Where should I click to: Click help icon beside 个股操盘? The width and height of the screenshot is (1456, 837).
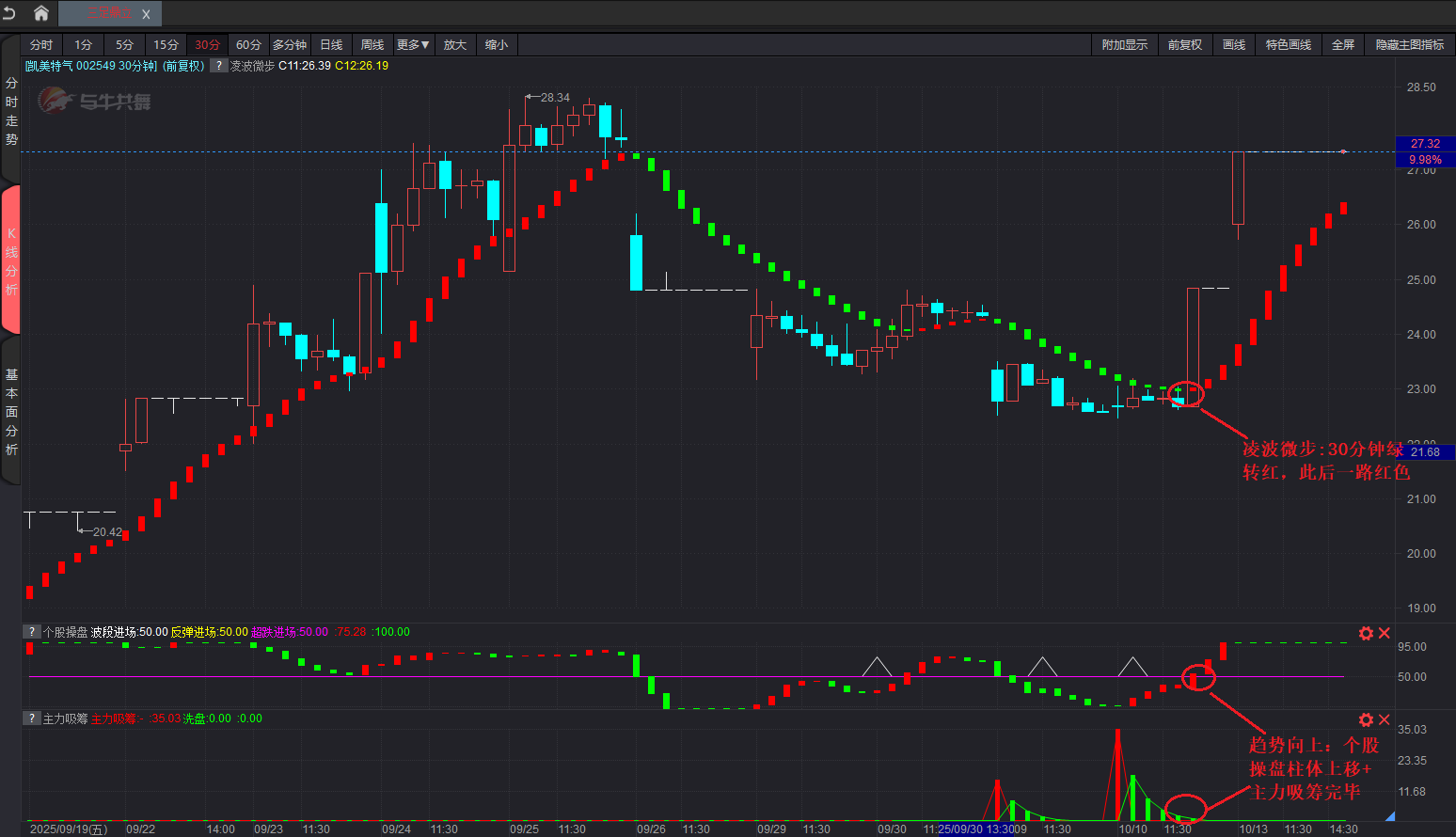coord(32,632)
